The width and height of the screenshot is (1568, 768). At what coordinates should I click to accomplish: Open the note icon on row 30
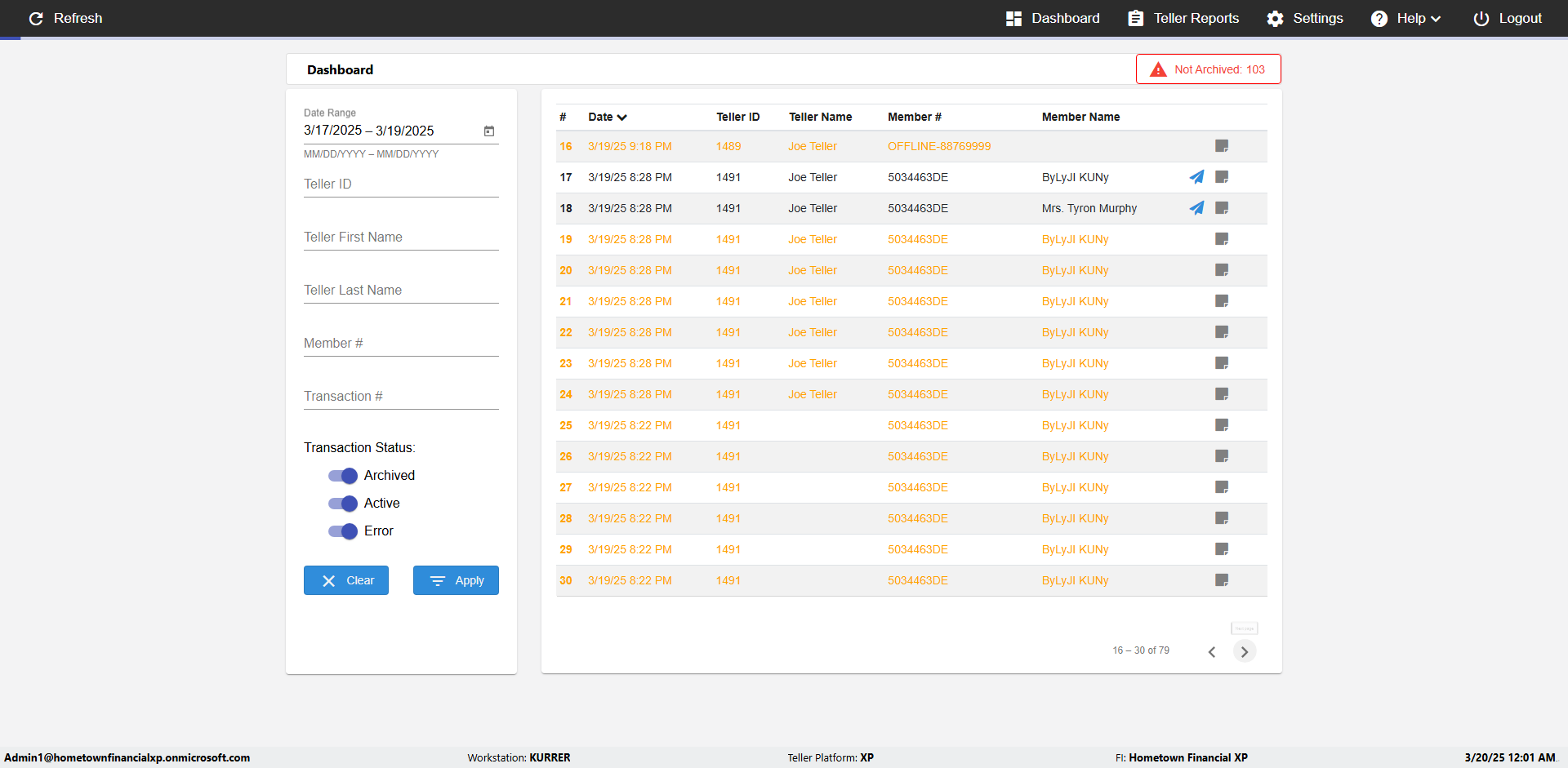[1222, 580]
